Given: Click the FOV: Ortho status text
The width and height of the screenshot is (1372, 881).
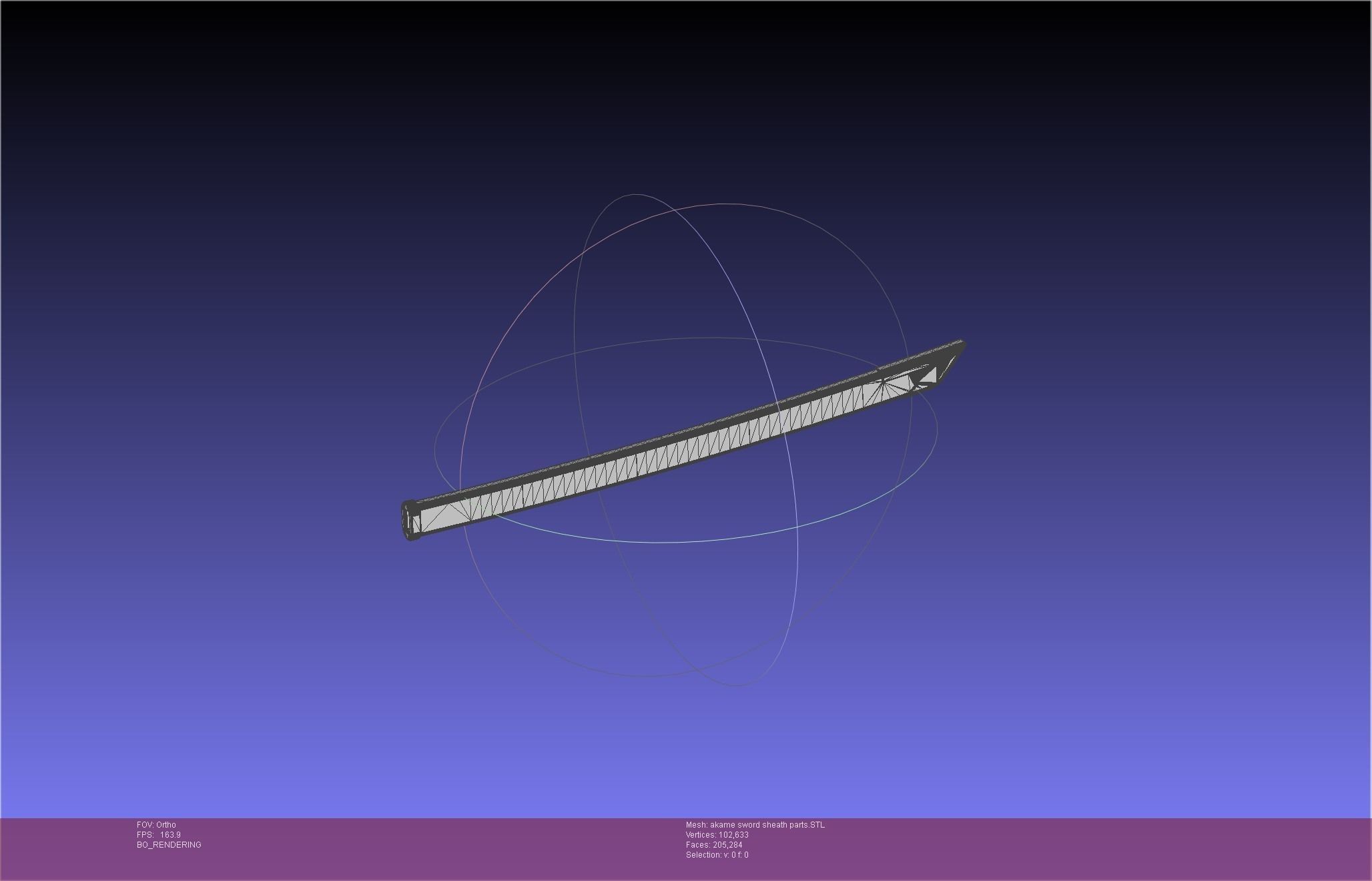Looking at the screenshot, I should (156, 825).
